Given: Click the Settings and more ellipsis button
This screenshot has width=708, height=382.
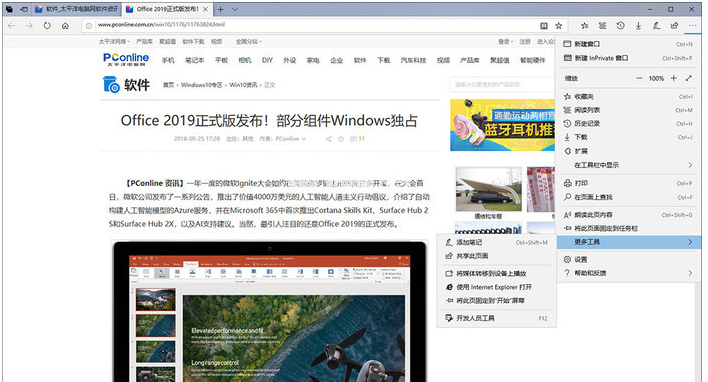Looking at the screenshot, I should [x=693, y=26].
